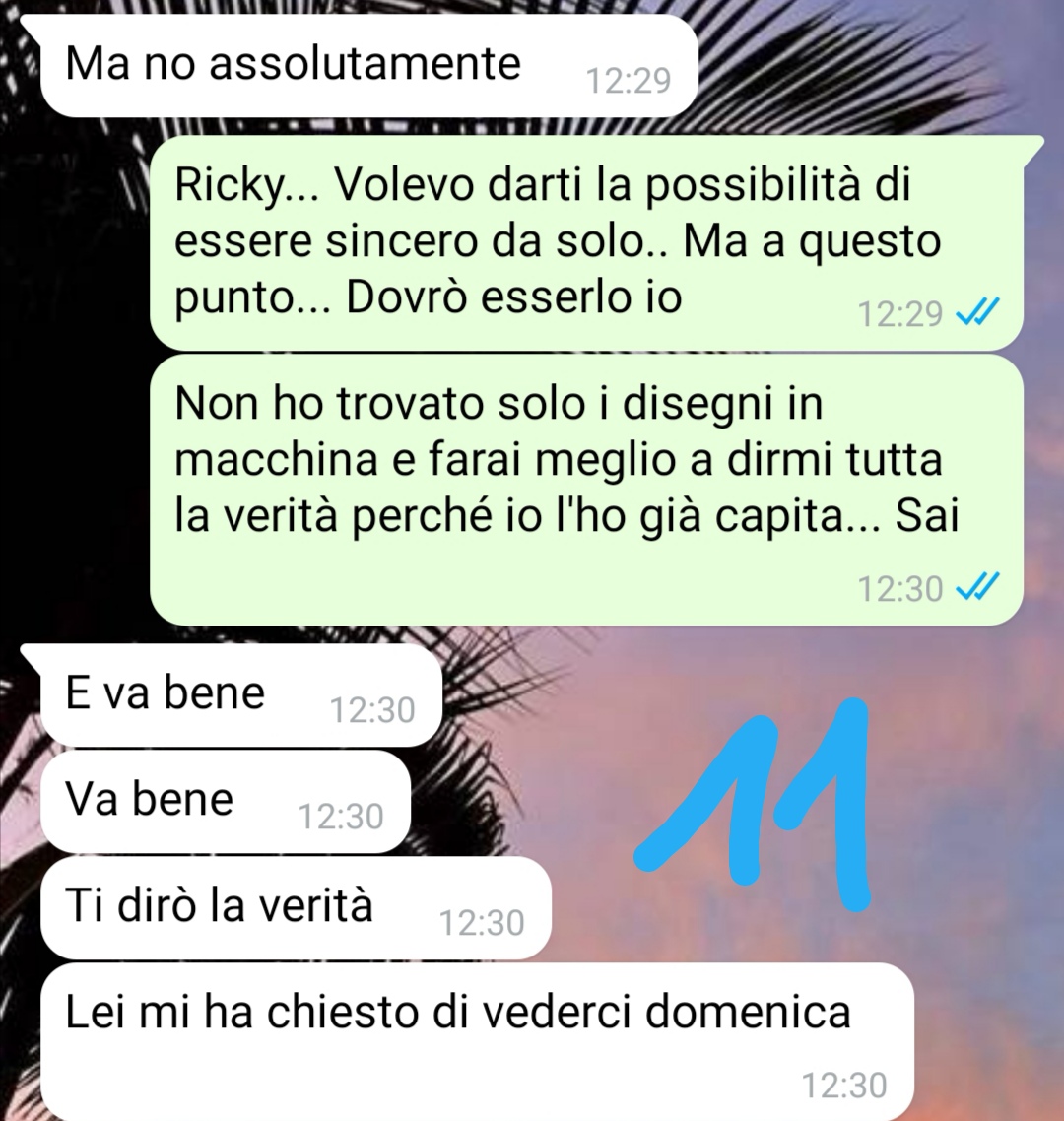
Task: Select the 'Ti dirò la verità' message
Action: click(x=296, y=908)
